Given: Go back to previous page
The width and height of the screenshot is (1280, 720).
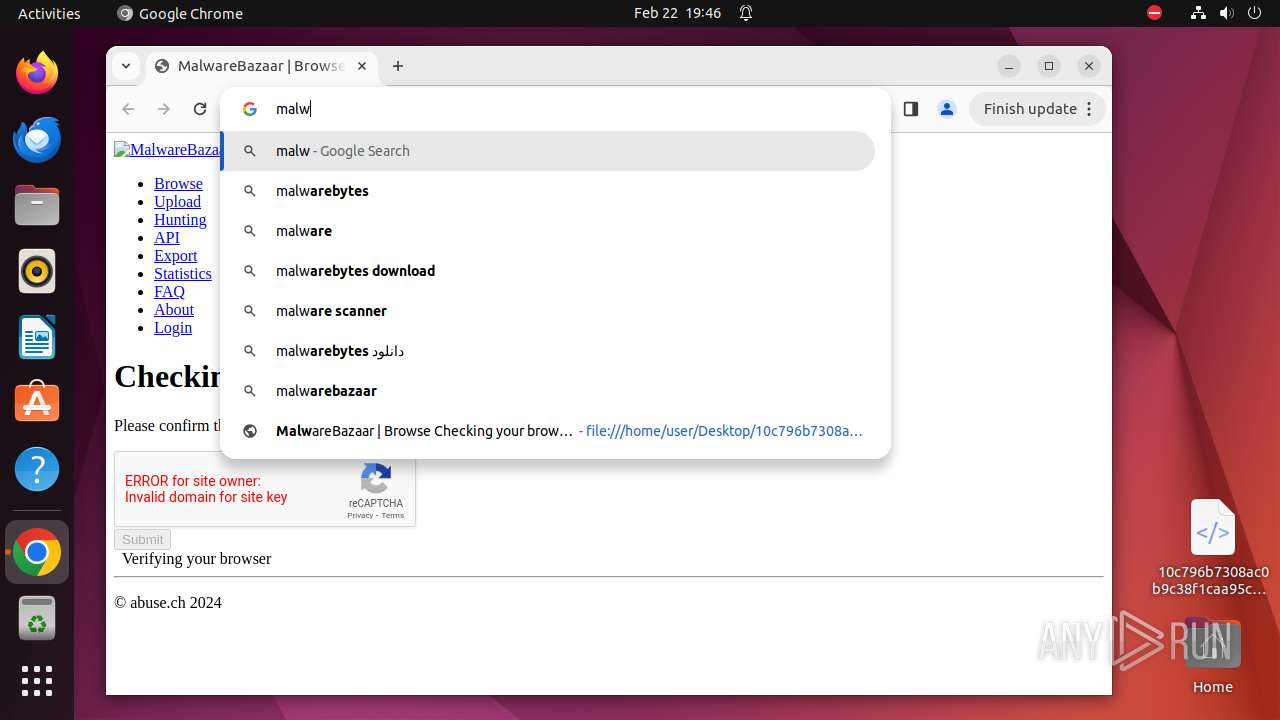Looking at the screenshot, I should [128, 109].
